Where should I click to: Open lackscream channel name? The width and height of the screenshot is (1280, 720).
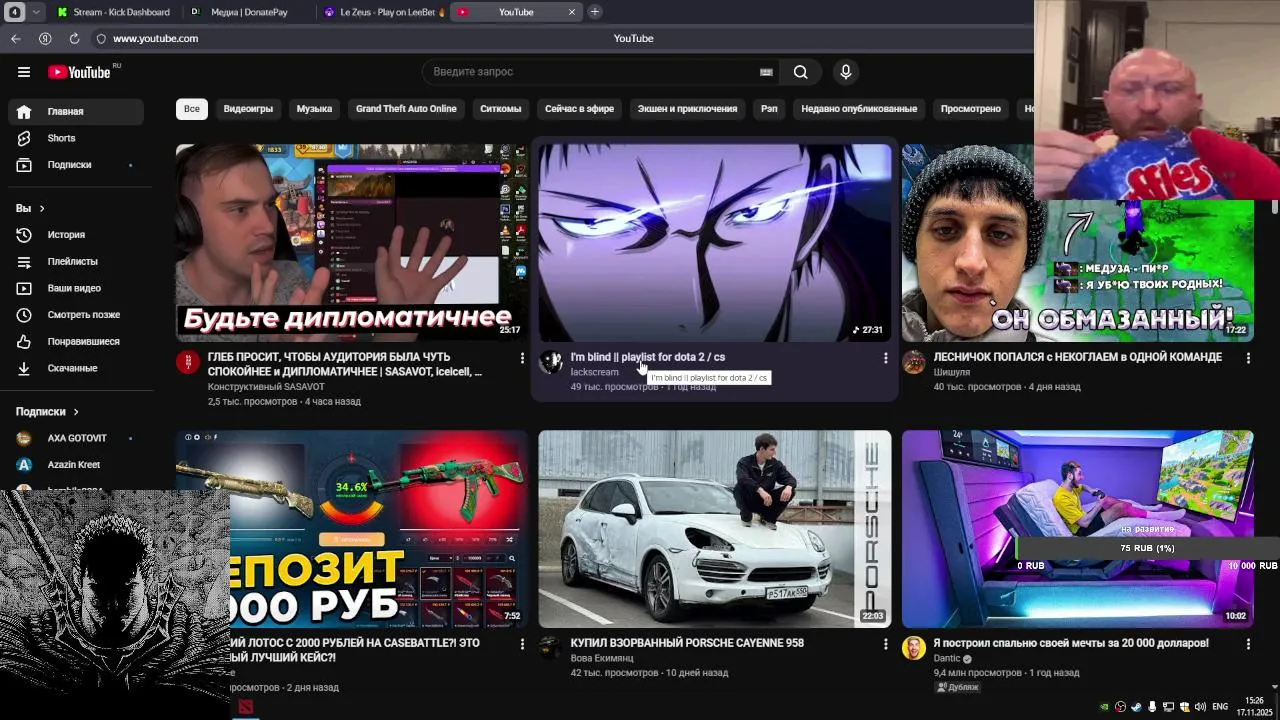[594, 372]
